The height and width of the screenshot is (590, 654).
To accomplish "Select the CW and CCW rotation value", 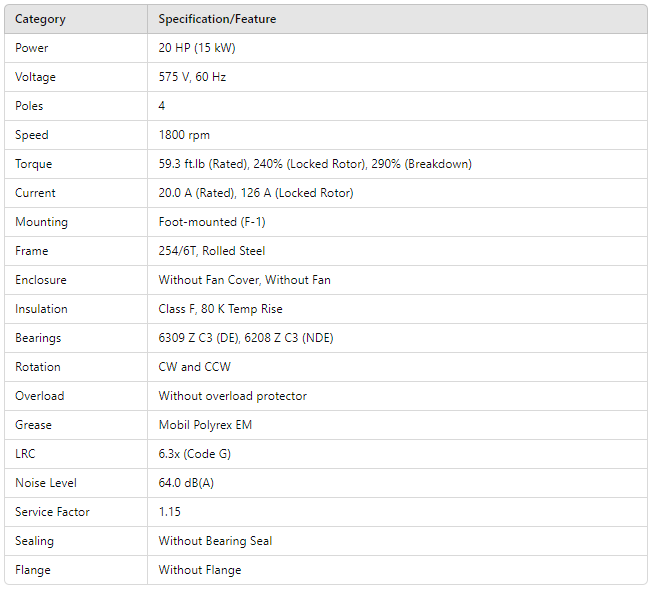I will pos(194,367).
